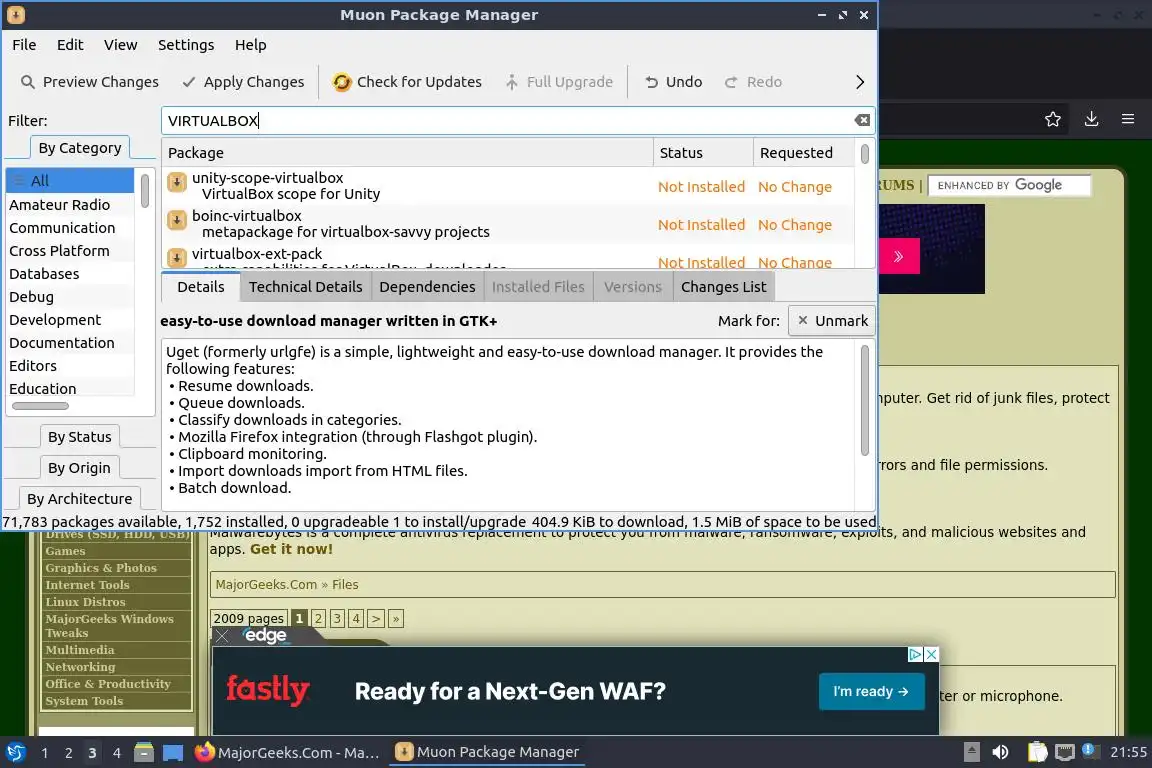Select the By Architecture filter tab
This screenshot has height=768, width=1152.
point(79,498)
